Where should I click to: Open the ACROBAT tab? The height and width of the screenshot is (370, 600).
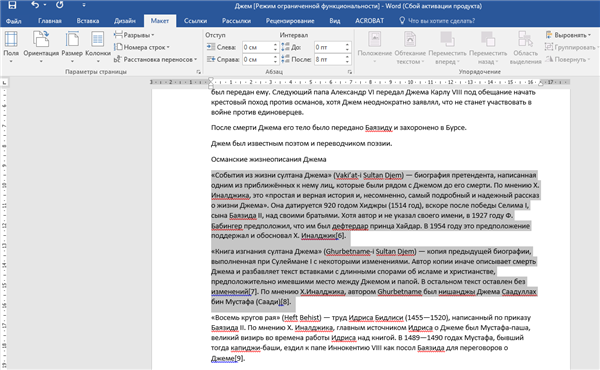(x=369, y=21)
